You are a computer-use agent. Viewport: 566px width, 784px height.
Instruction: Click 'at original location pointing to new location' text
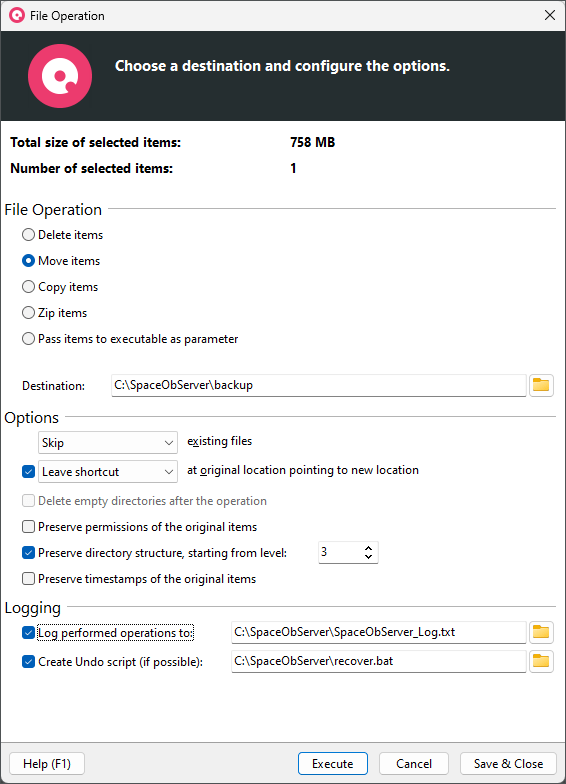(x=303, y=470)
